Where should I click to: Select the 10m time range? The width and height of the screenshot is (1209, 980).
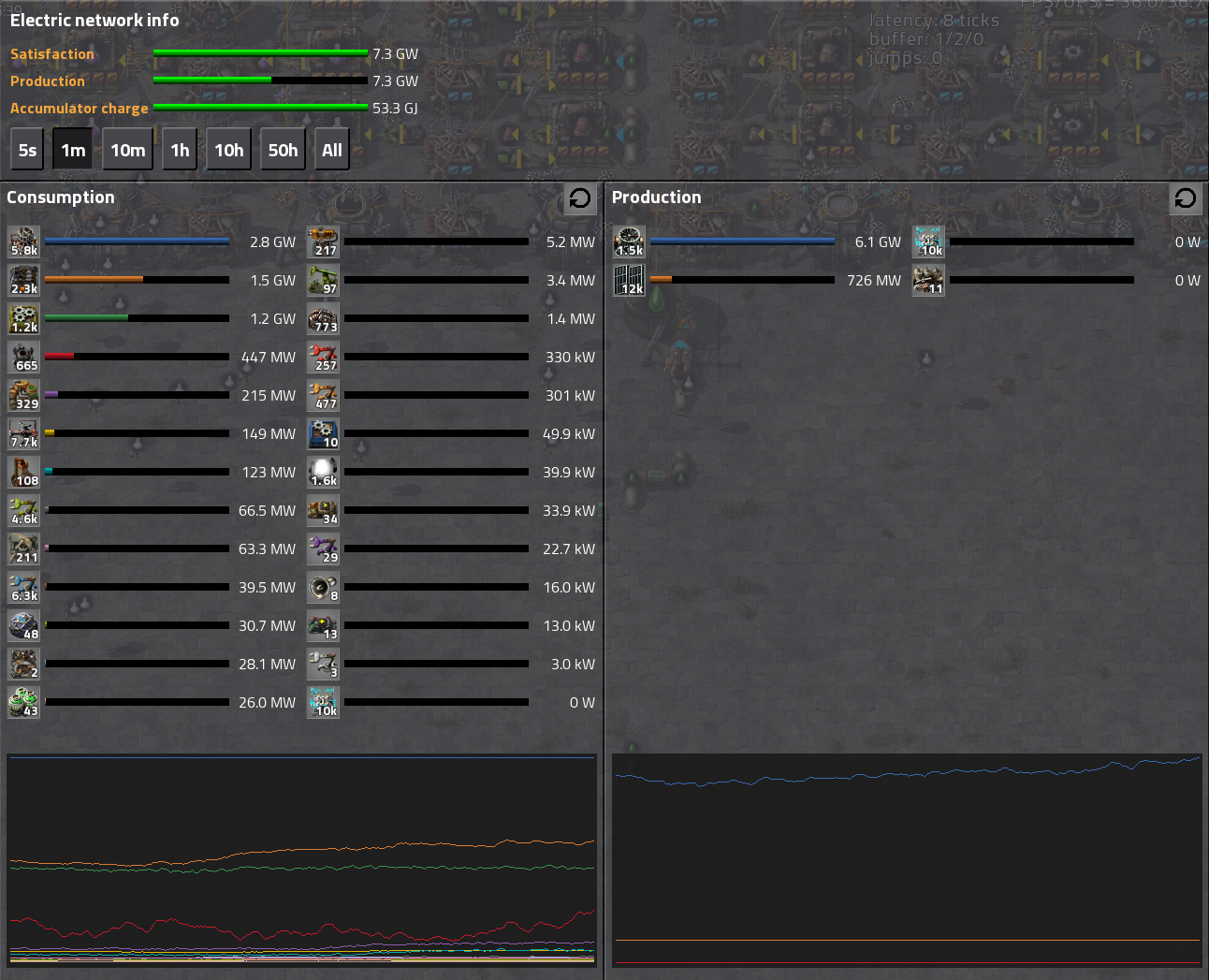pos(127,150)
